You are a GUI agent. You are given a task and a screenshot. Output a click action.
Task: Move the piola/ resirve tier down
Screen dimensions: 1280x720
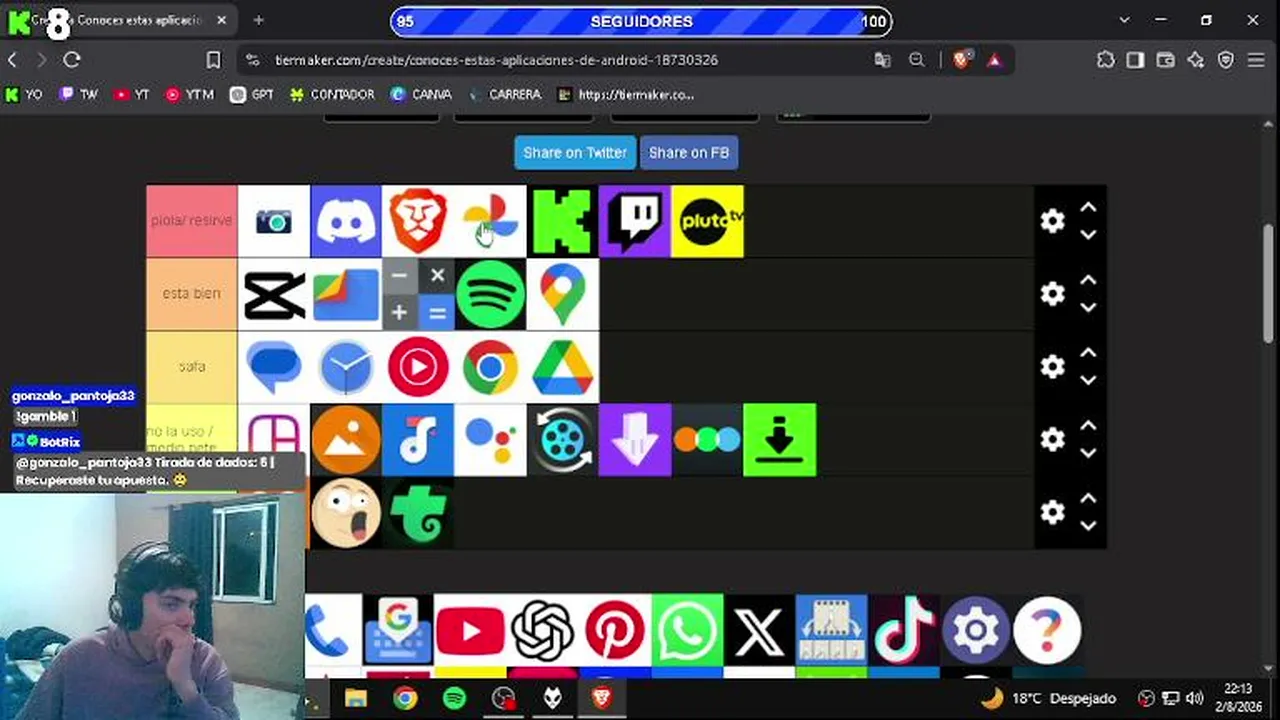[1088, 235]
